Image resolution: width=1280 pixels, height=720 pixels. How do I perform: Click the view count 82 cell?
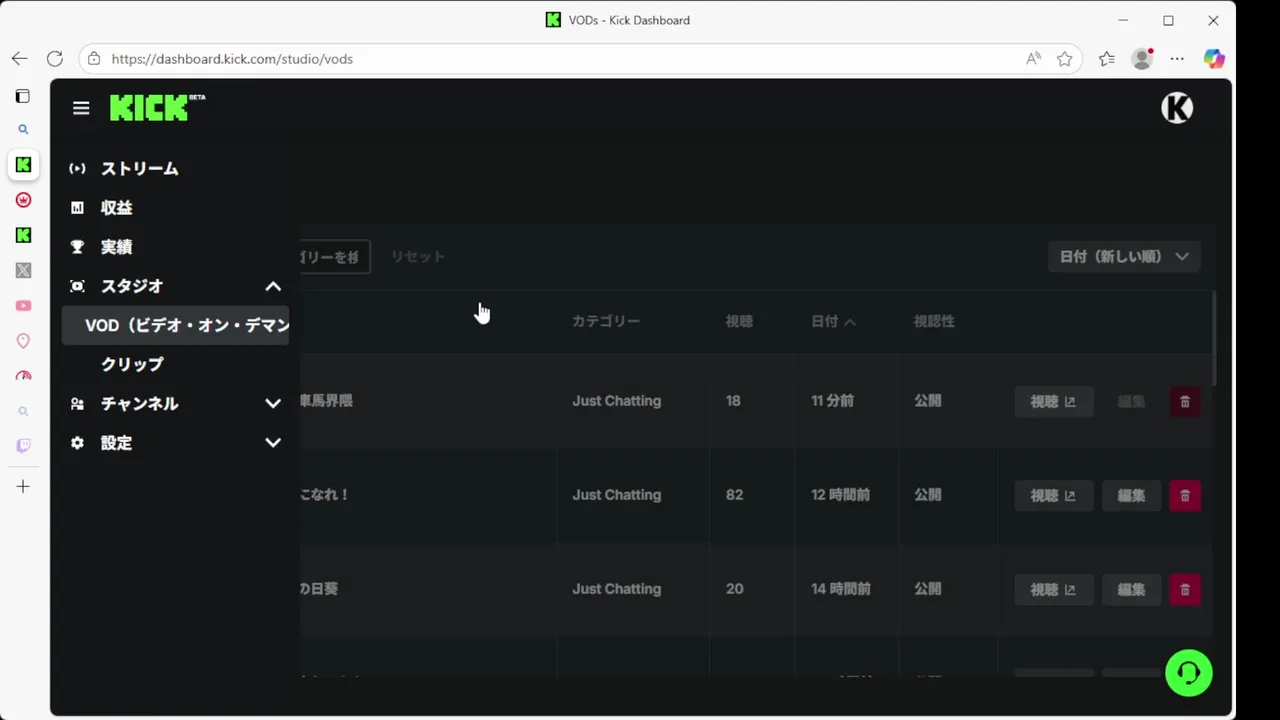(x=735, y=495)
